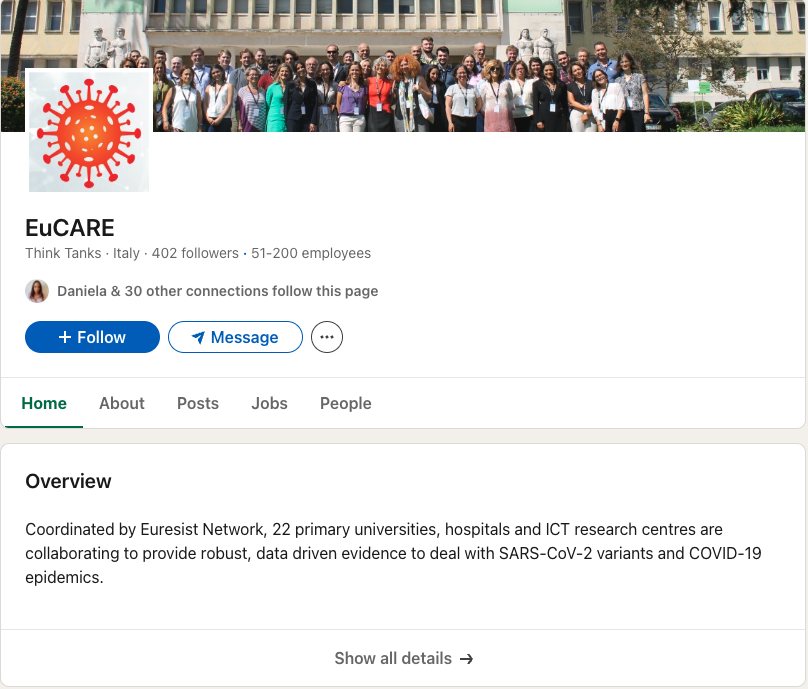This screenshot has width=808, height=689.
Task: Click the EuCARE virus logo
Action: click(89, 130)
